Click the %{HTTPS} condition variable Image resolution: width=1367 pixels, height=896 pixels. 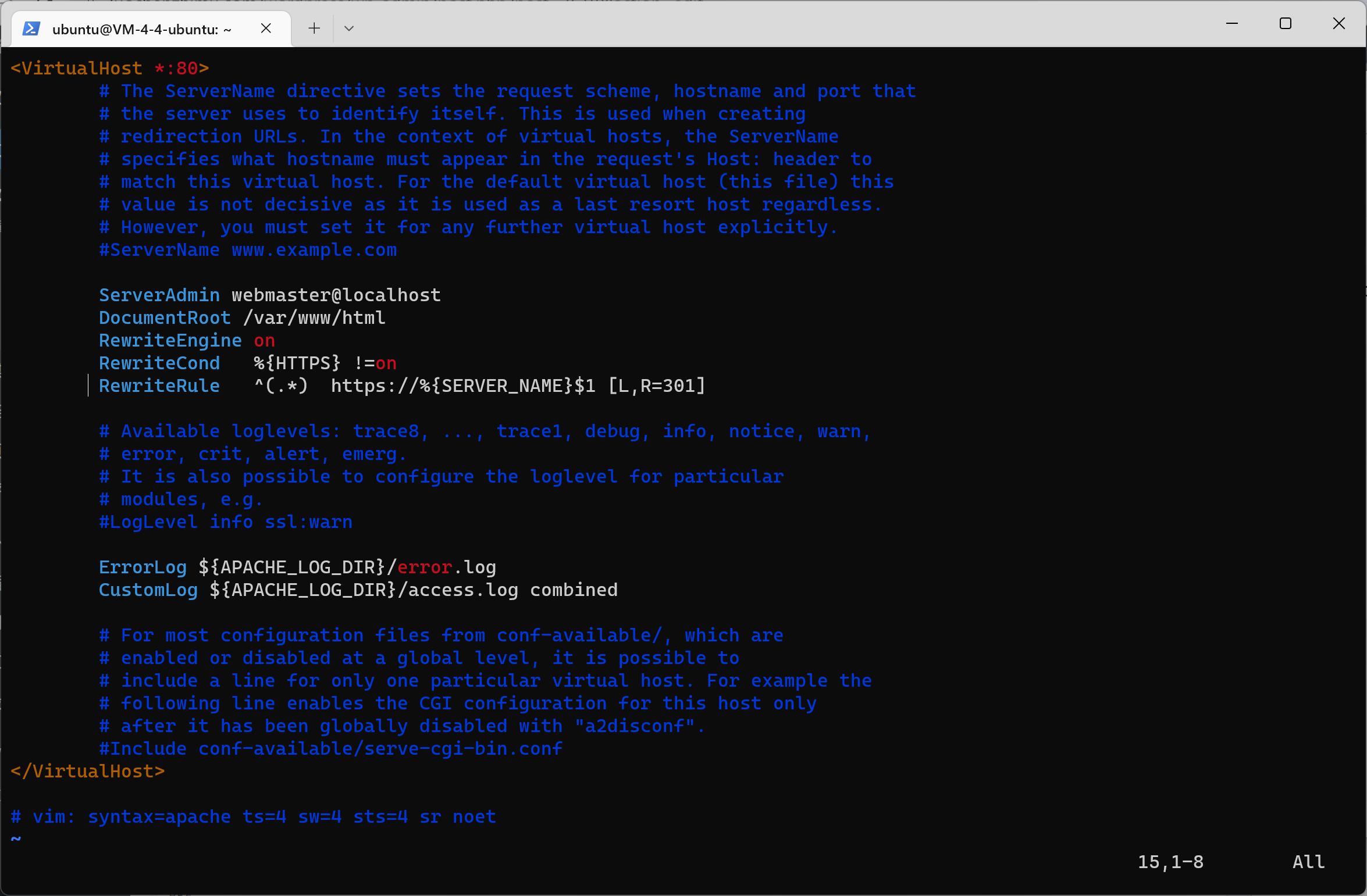pyautogui.click(x=297, y=363)
